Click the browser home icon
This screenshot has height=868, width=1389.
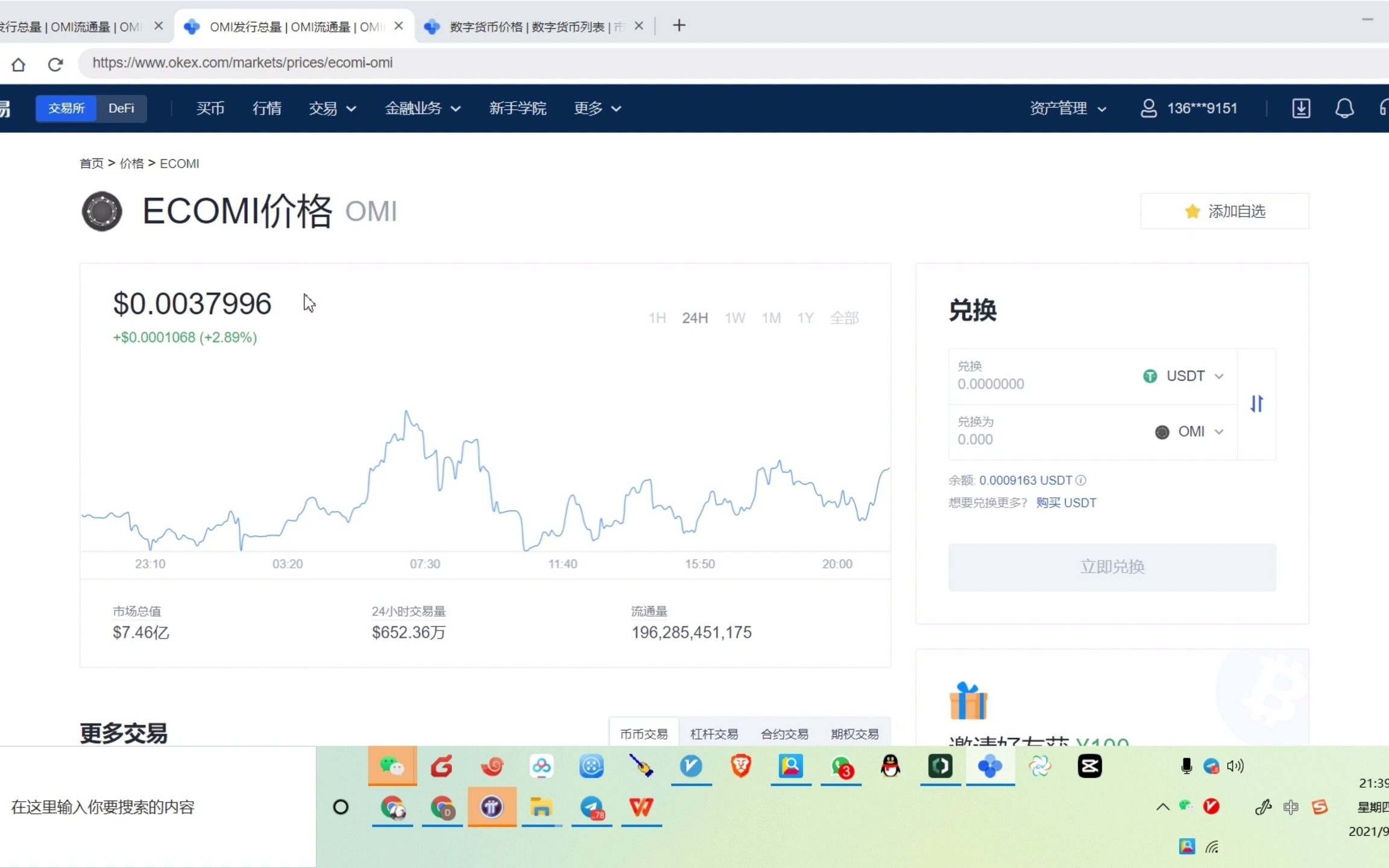(18, 64)
